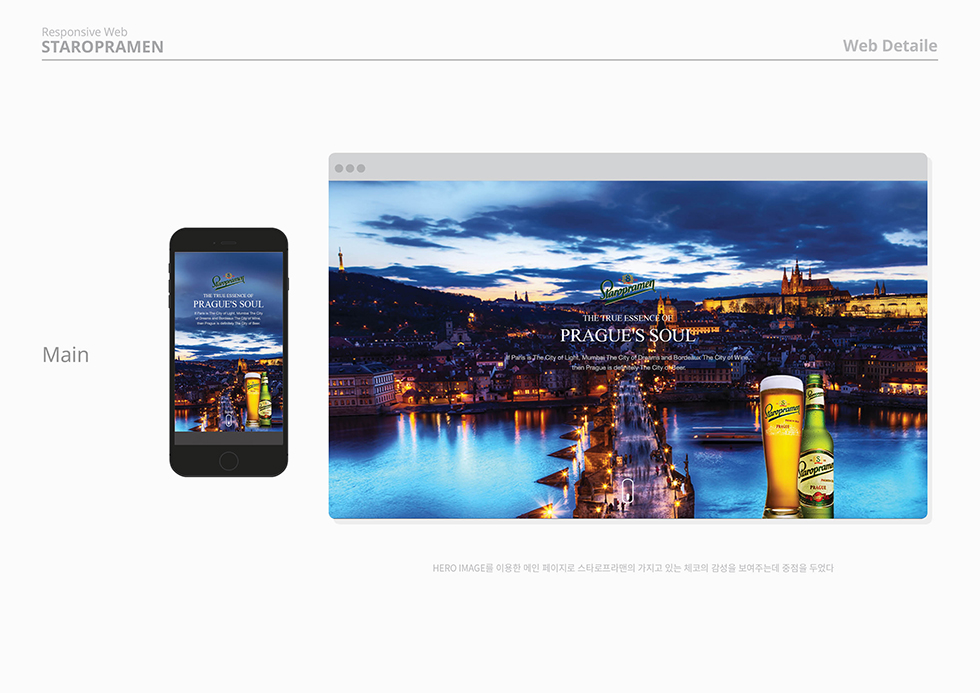Tap the Staropramen logo on the phone screen
The height and width of the screenshot is (693, 980).
228,281
